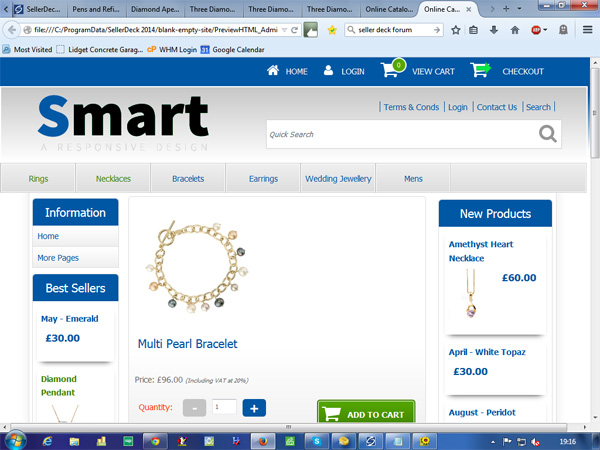Open the Adblock icon dropdown

pyautogui.click(x=545, y=30)
